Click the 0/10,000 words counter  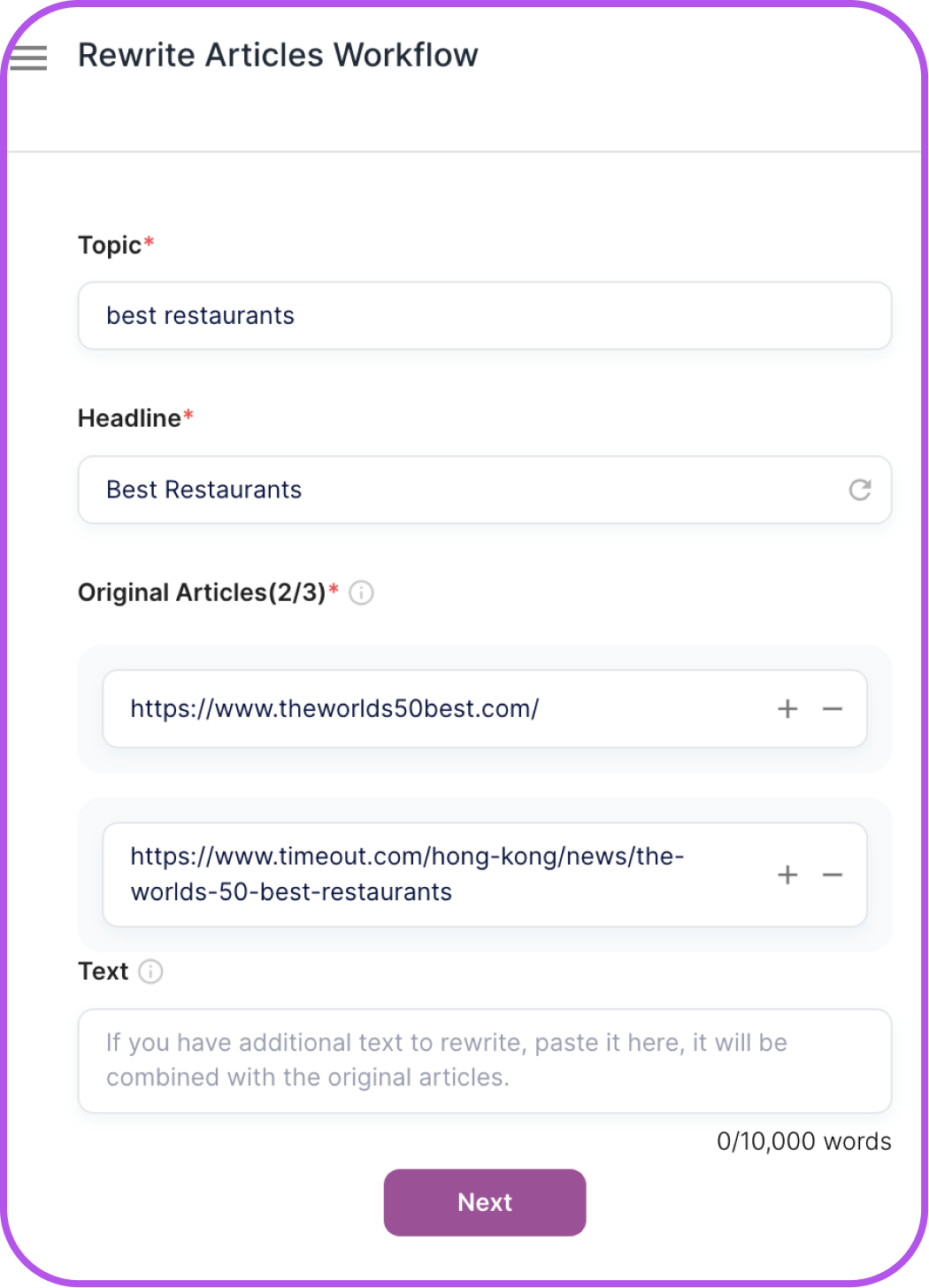pos(803,1141)
